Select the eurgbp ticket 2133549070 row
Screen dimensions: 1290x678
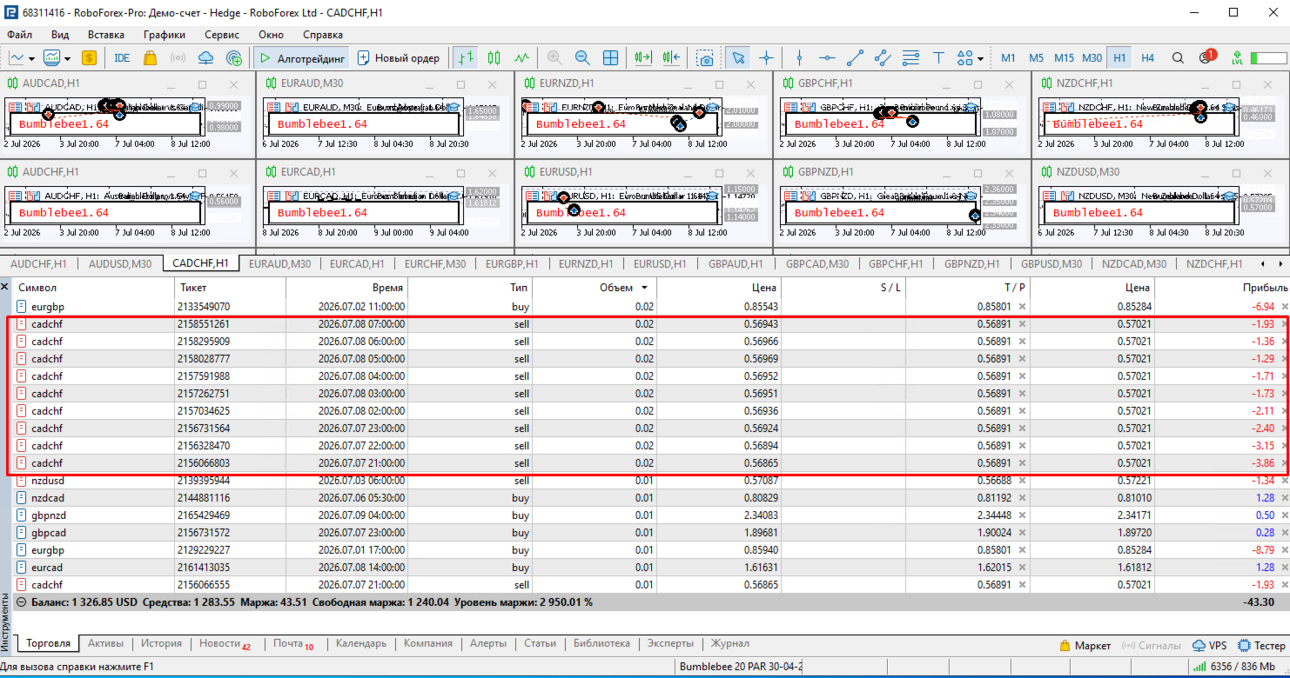pyautogui.click(x=650, y=306)
